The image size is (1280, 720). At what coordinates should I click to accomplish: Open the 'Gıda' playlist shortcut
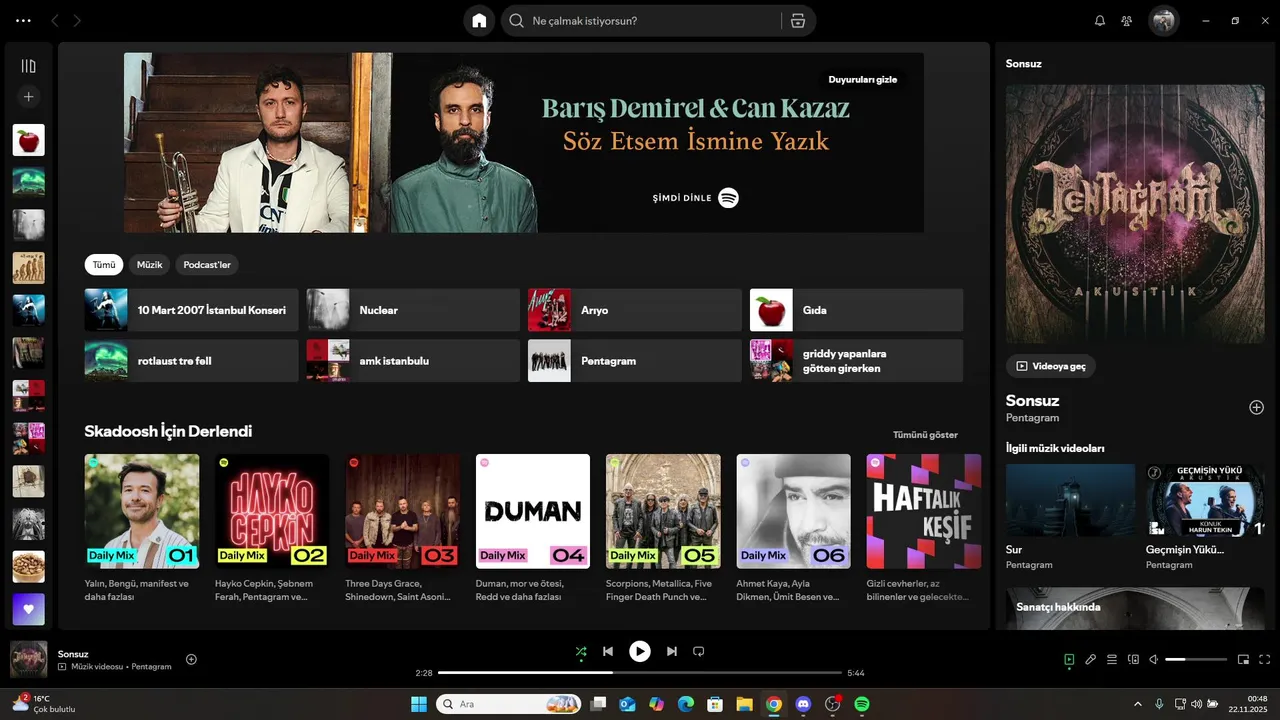click(856, 310)
